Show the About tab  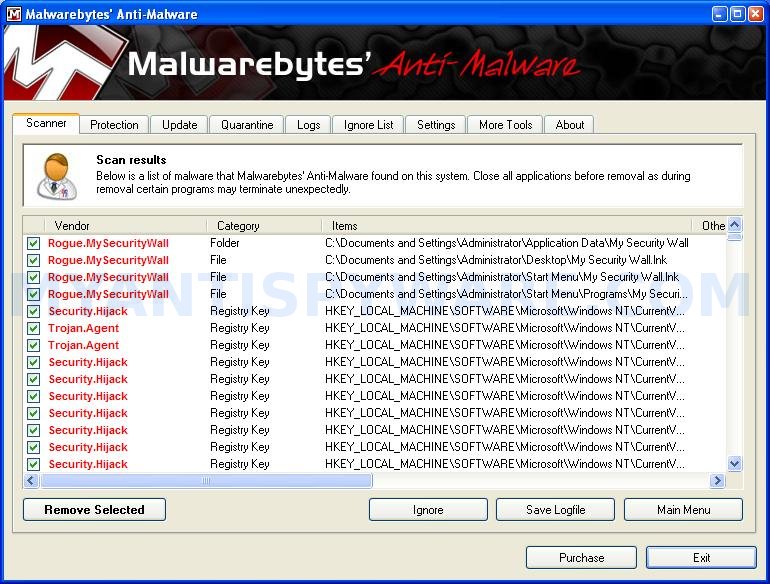click(x=570, y=125)
